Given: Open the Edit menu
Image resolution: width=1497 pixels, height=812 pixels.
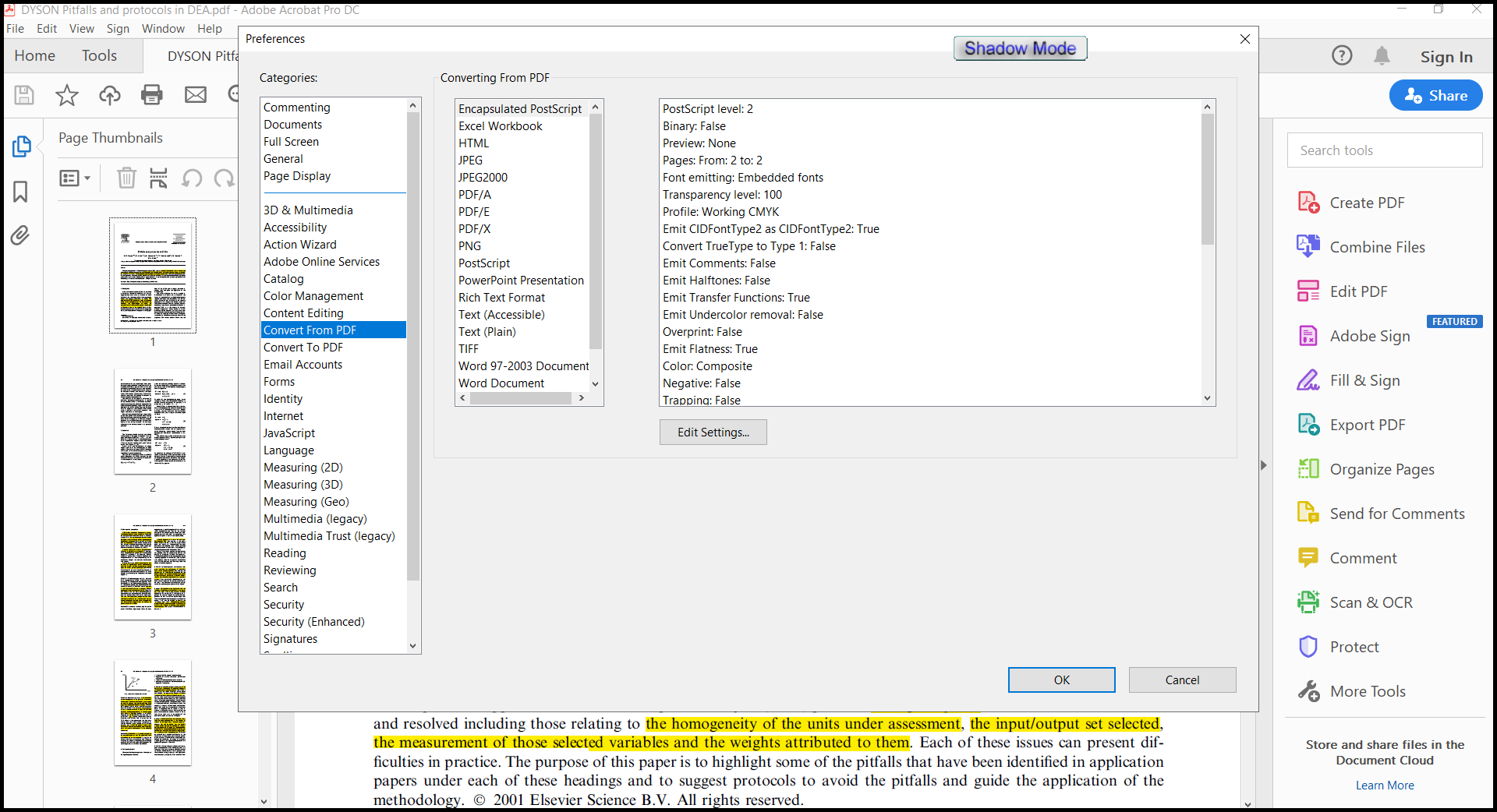Looking at the screenshot, I should [x=47, y=29].
